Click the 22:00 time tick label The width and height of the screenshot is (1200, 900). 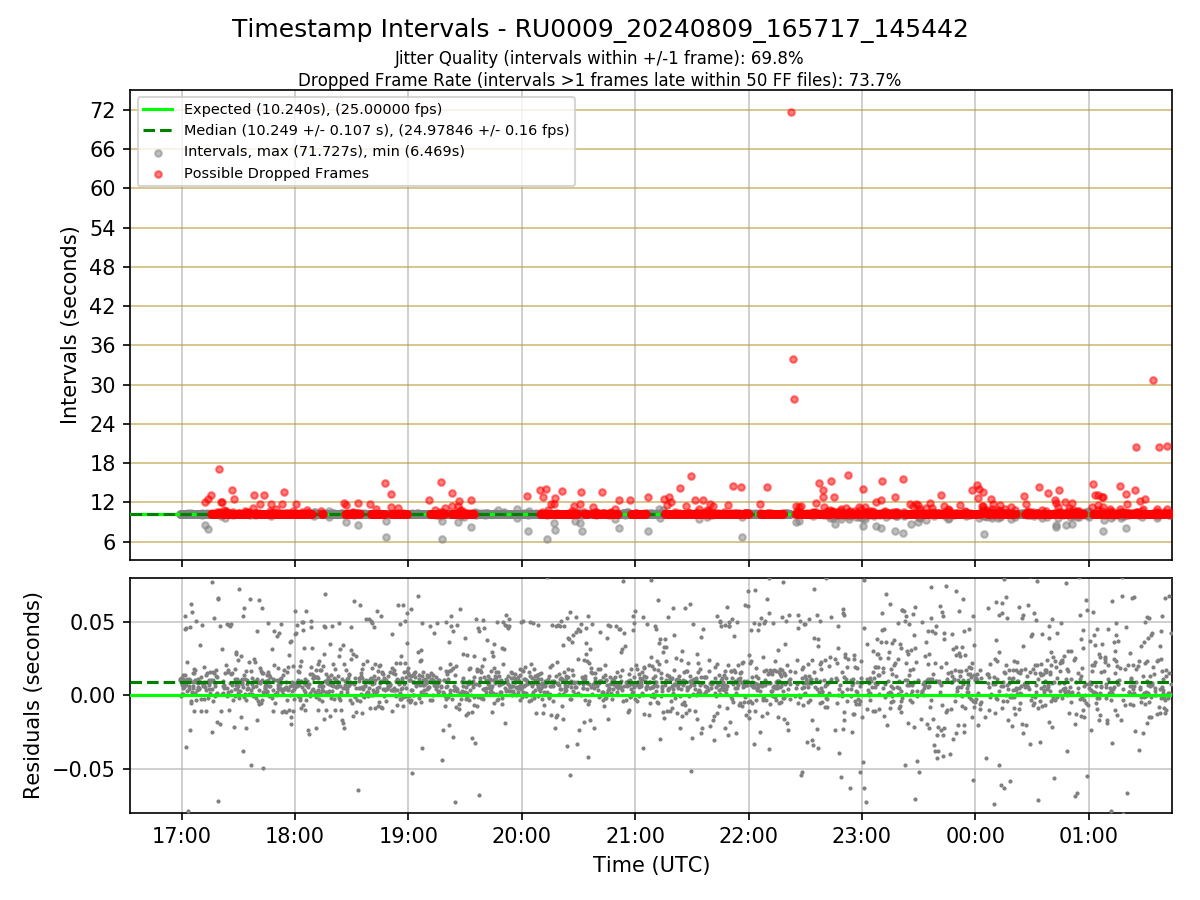(748, 835)
